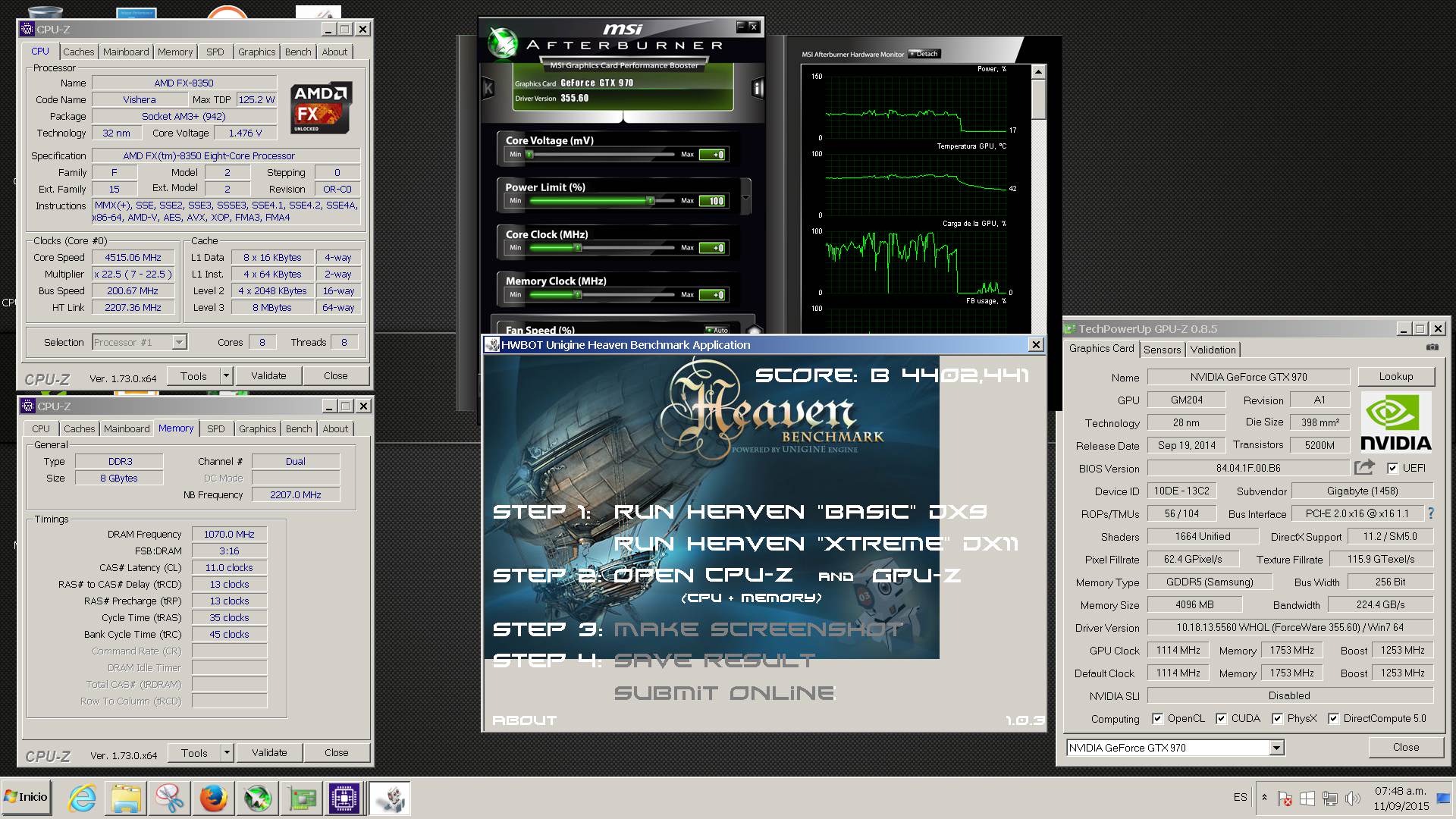Open Firefox from the taskbar
The width and height of the screenshot is (1456, 819).
click(x=214, y=799)
